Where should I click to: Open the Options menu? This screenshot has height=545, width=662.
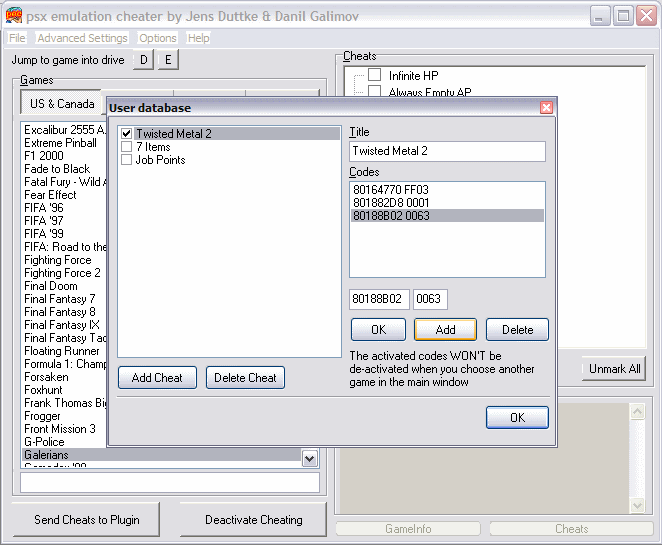click(x=157, y=38)
